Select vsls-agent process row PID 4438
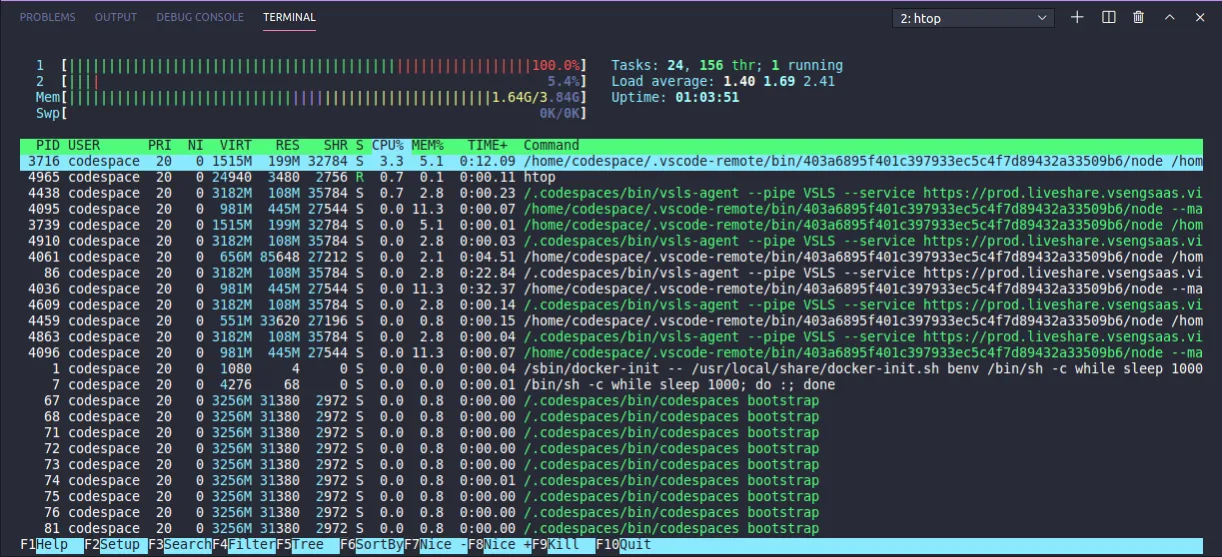 [x=611, y=193]
